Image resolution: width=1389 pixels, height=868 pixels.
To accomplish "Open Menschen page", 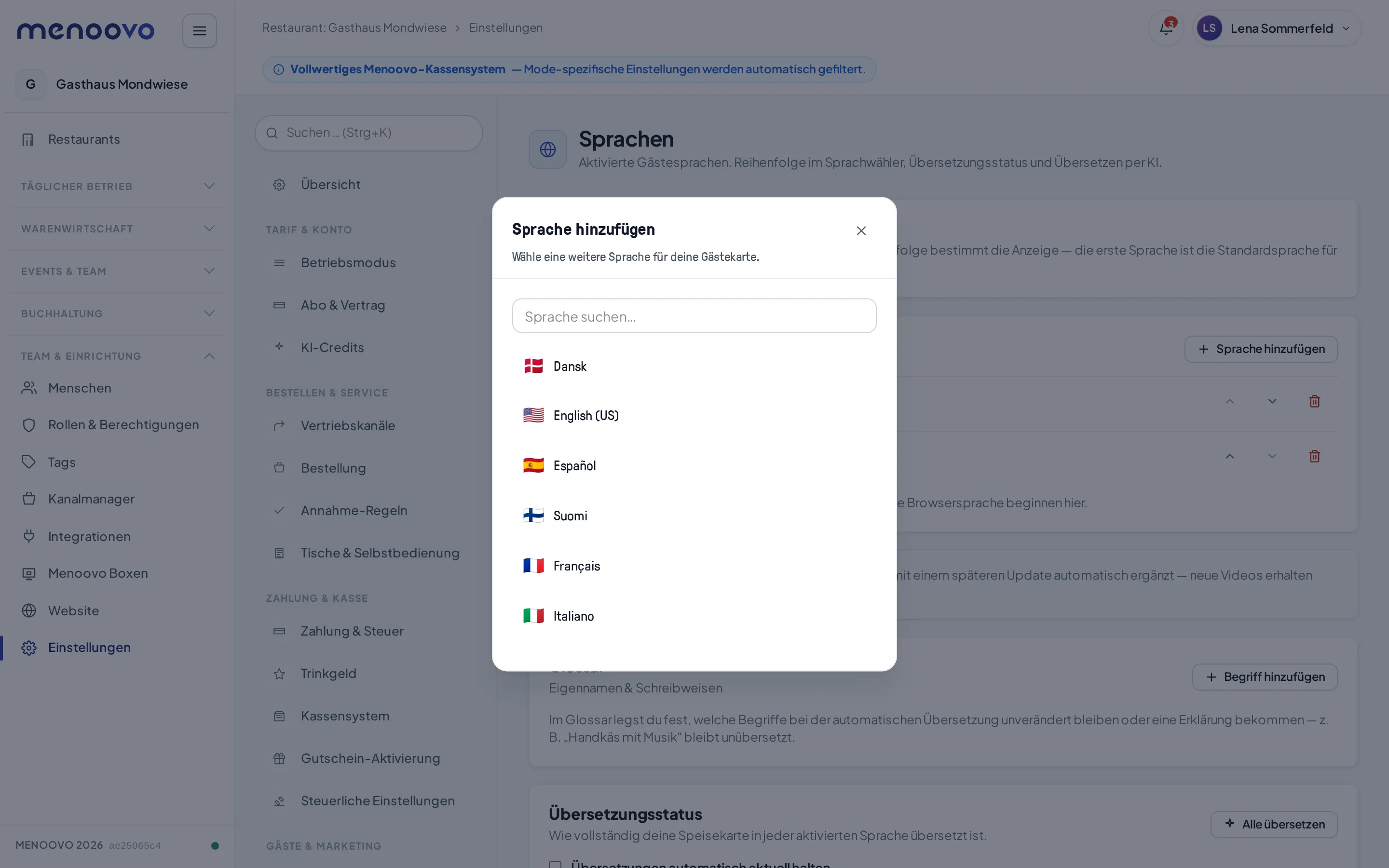I will pyautogui.click(x=118, y=388).
